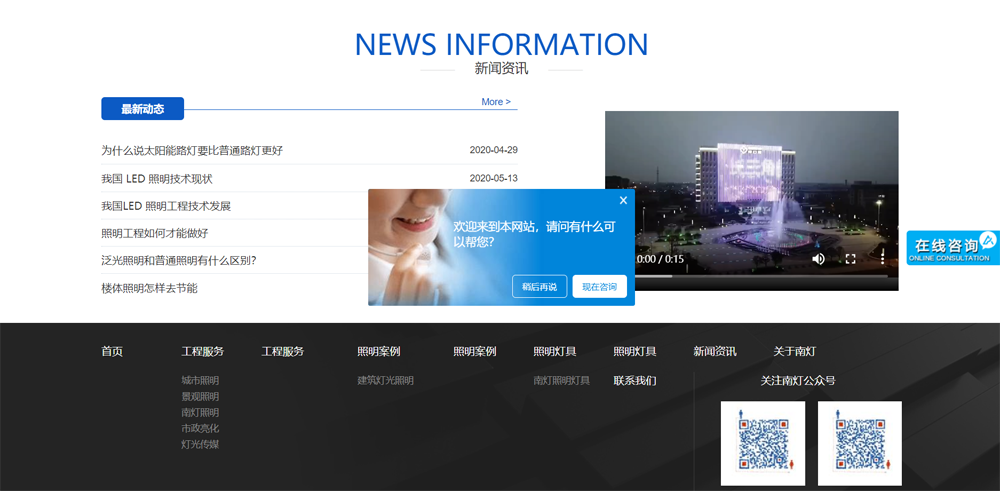Open article 为什么说太阳能路灯要比普通路灯更好
Screen dimensions: 1000x491
click(192, 151)
